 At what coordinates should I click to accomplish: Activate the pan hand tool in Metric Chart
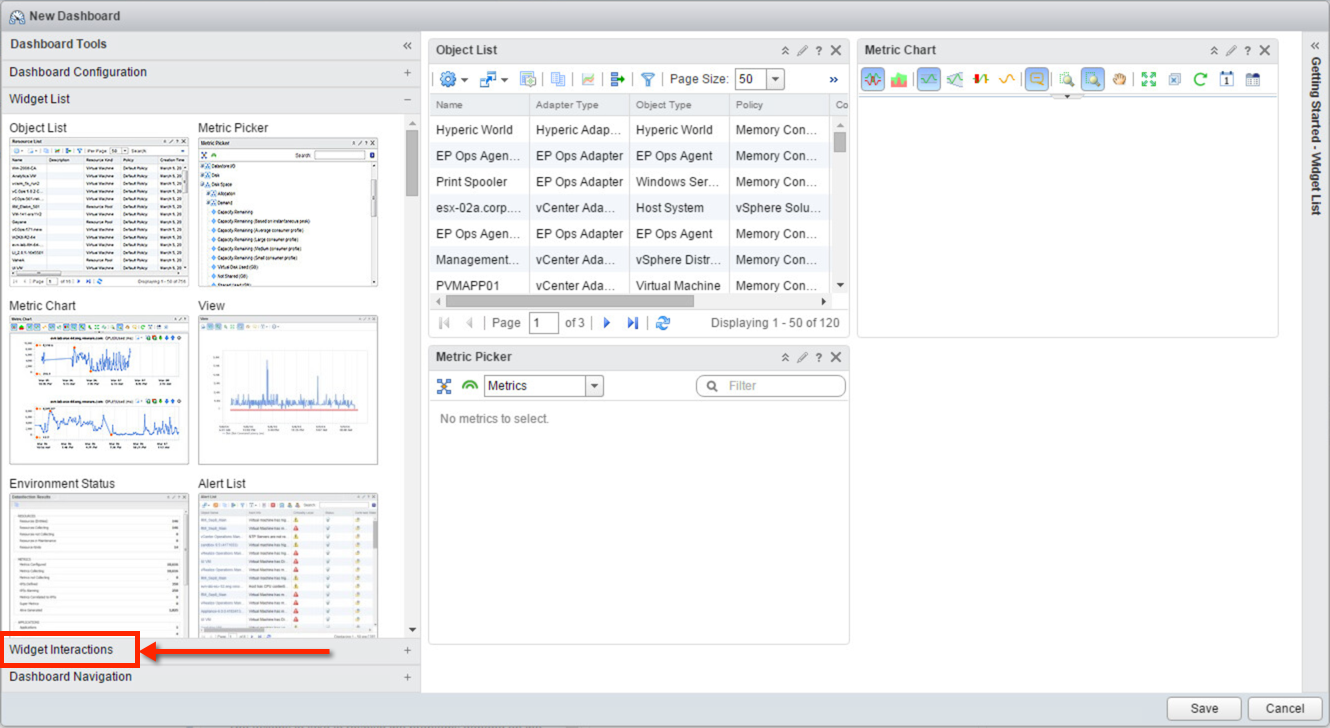pyautogui.click(x=1119, y=79)
